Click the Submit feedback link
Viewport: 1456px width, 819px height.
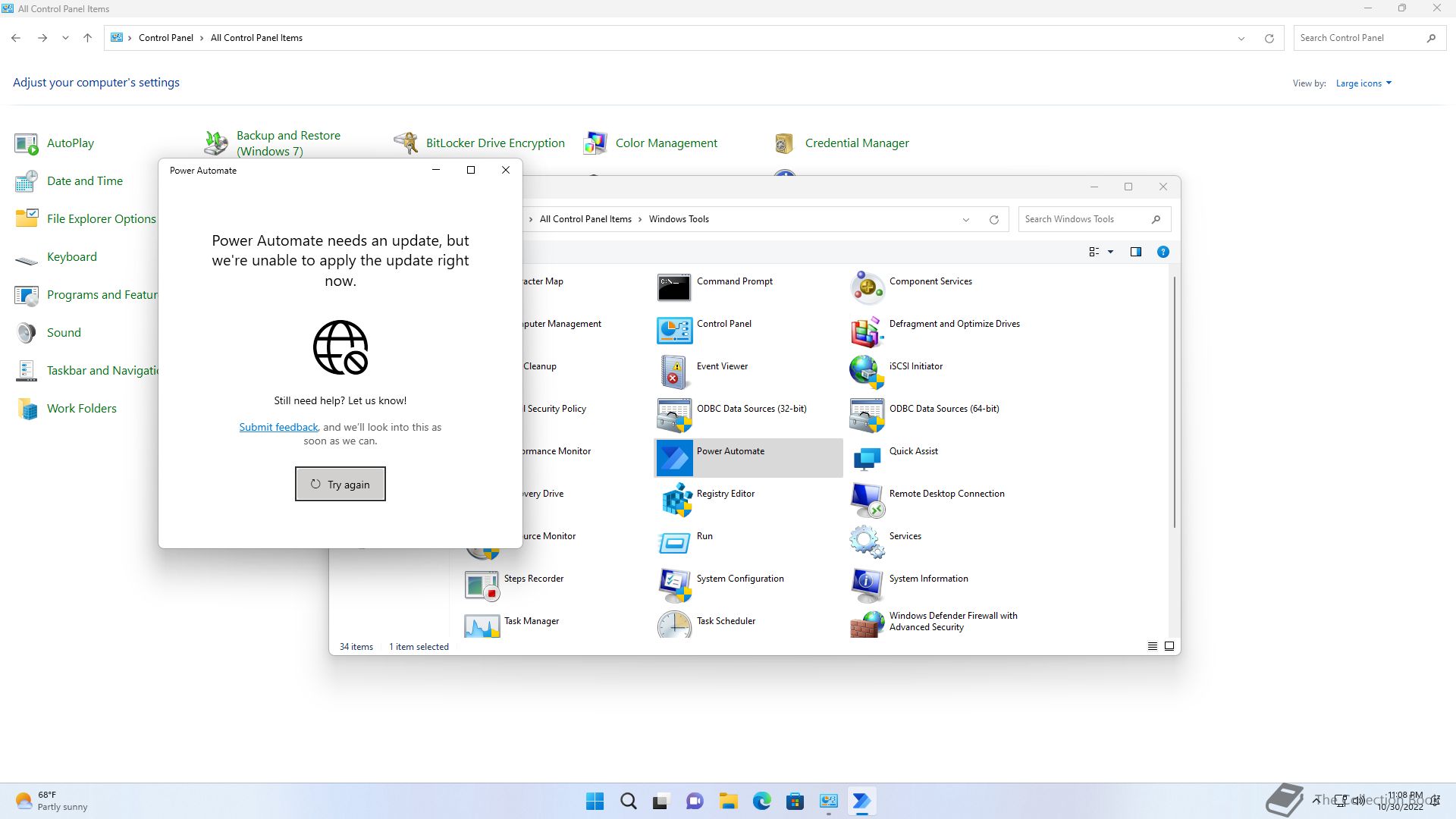coord(278,427)
